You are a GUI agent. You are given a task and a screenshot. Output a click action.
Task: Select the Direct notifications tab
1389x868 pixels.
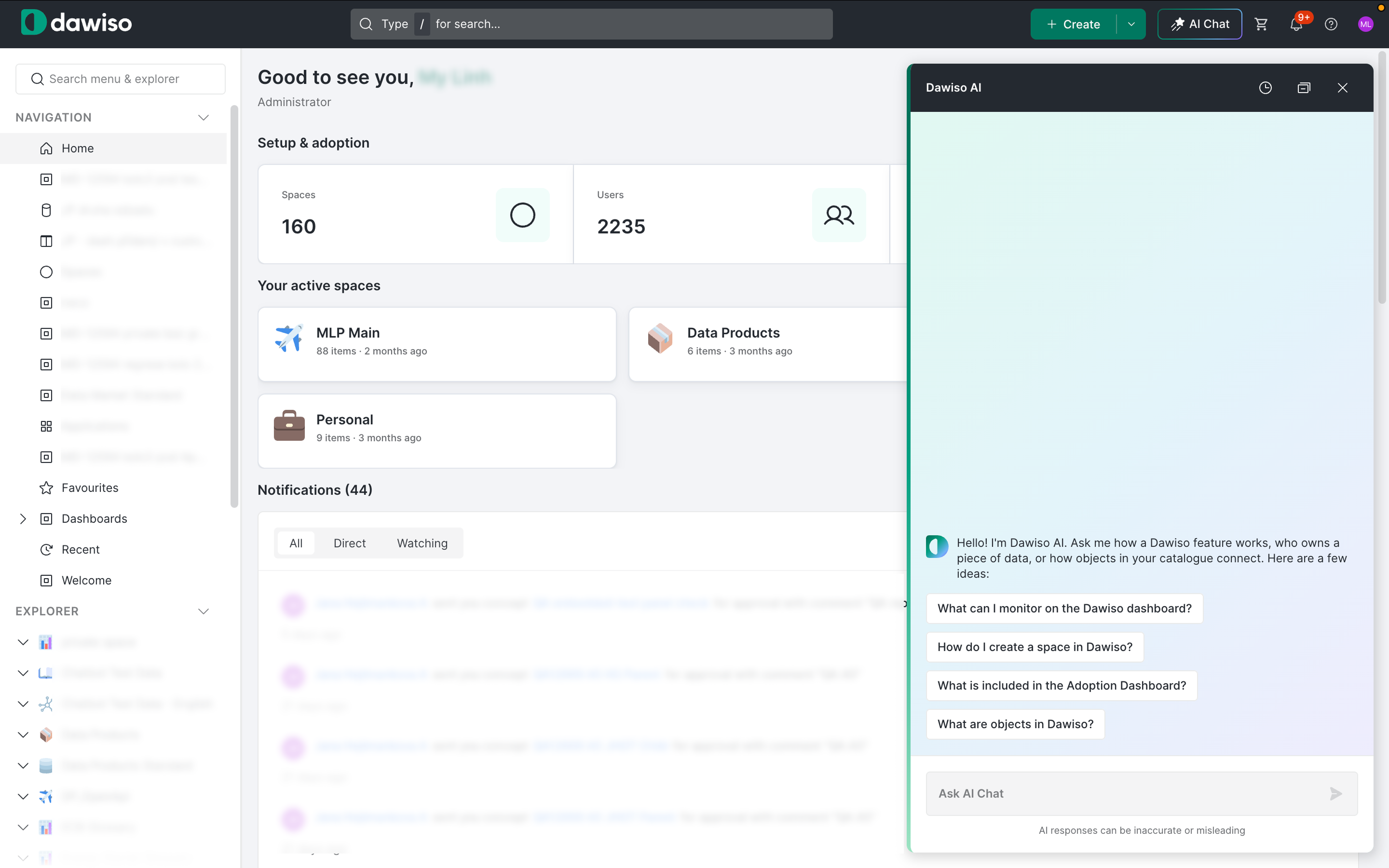click(x=350, y=543)
